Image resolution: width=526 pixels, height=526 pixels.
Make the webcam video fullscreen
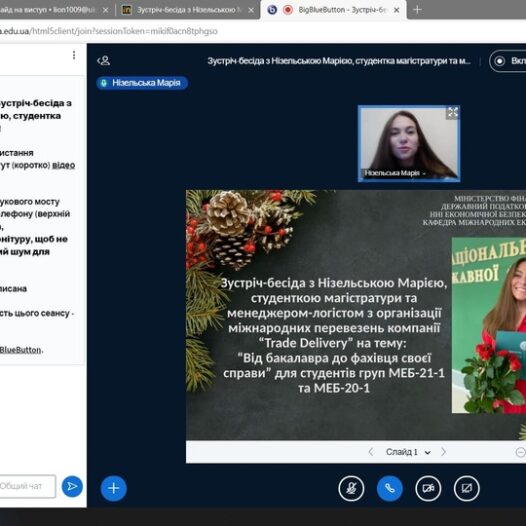[x=453, y=112]
